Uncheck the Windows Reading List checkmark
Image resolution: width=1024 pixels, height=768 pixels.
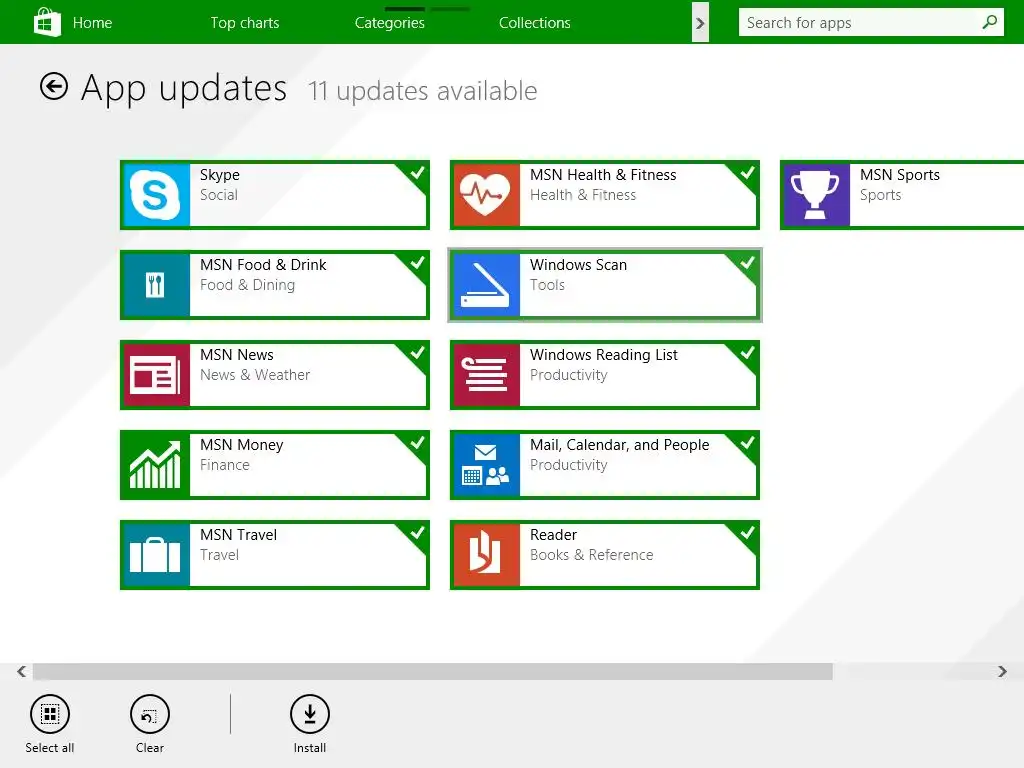(x=747, y=353)
